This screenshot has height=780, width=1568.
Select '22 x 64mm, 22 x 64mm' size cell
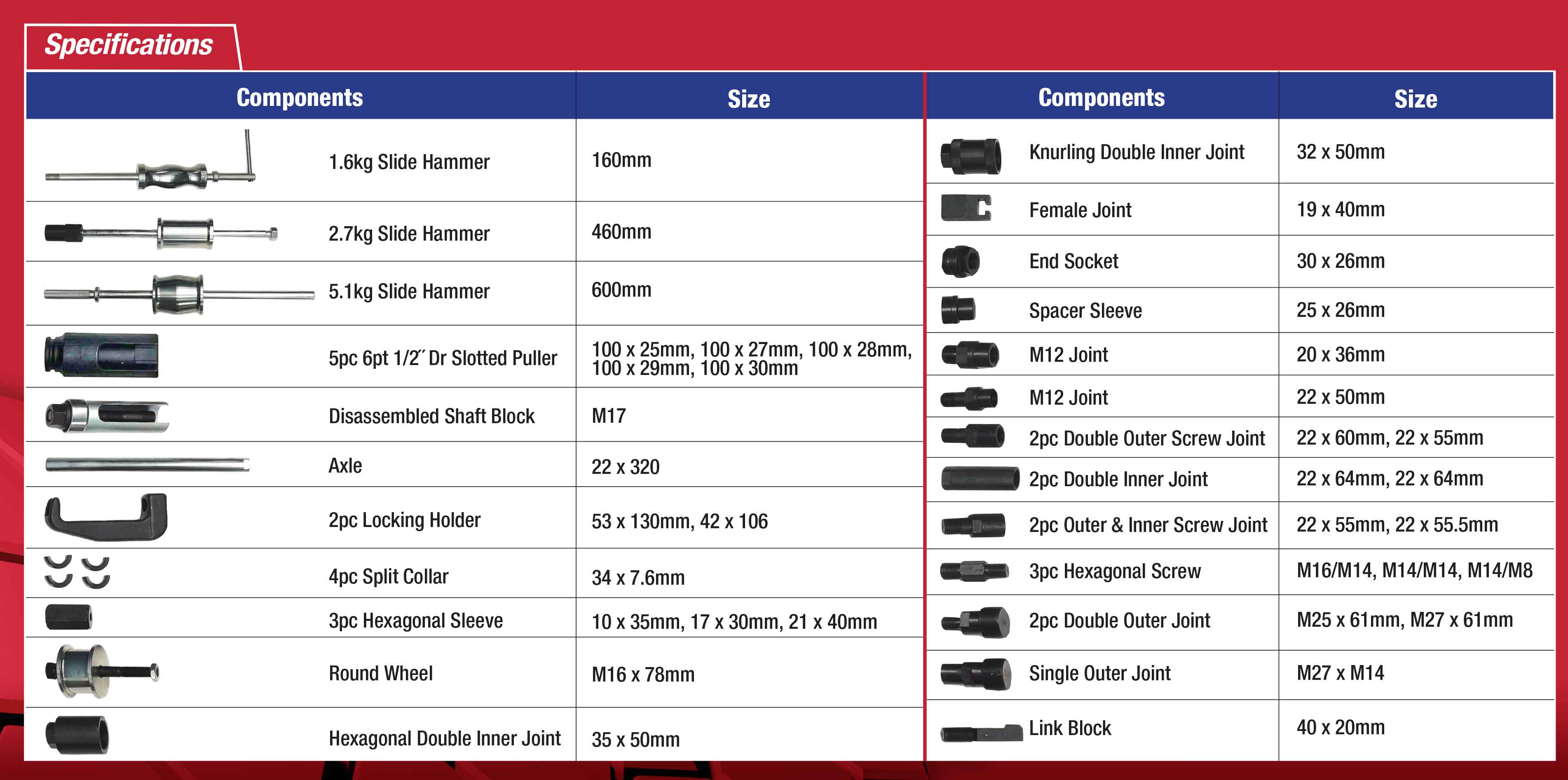pos(1416,480)
